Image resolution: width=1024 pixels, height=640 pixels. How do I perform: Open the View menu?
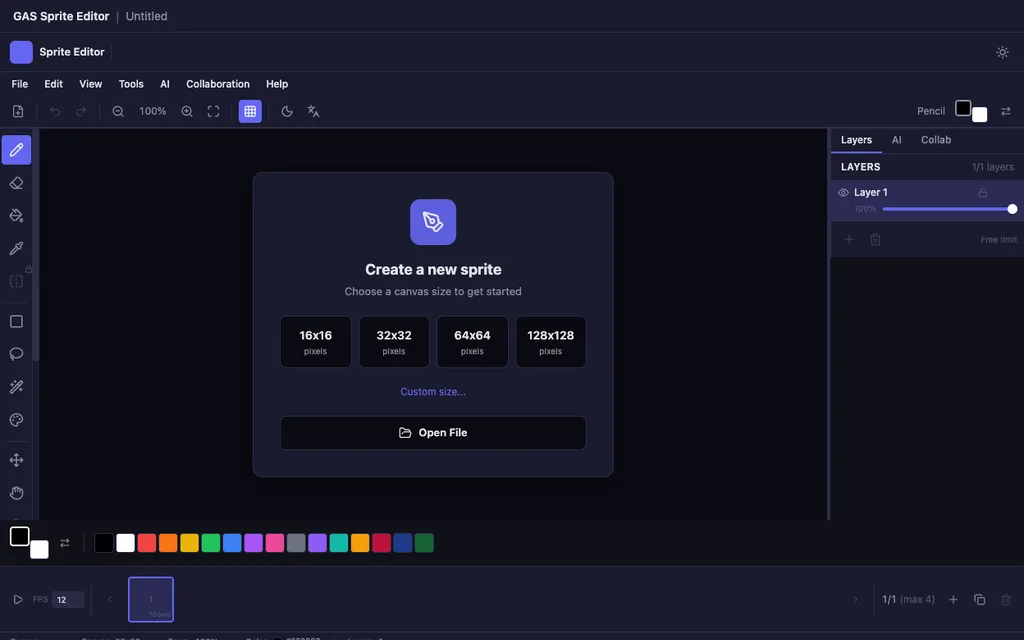pyautogui.click(x=91, y=84)
